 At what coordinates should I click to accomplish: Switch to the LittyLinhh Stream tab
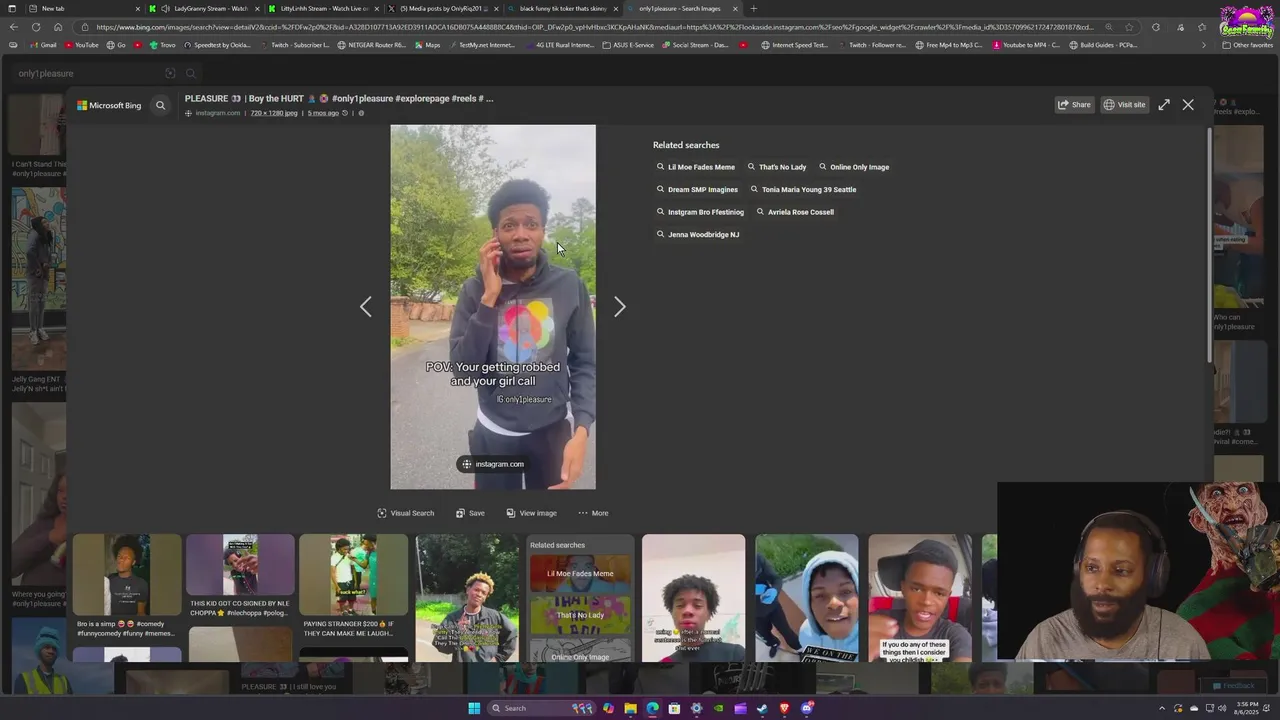click(325, 9)
